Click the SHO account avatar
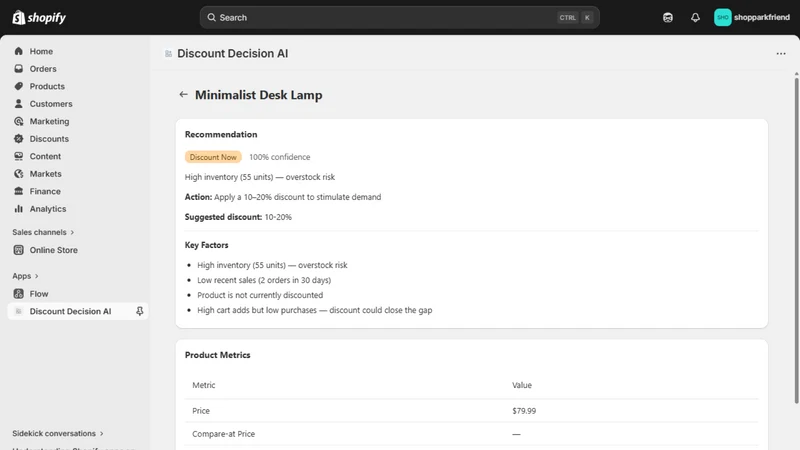The image size is (800, 450). point(722,17)
